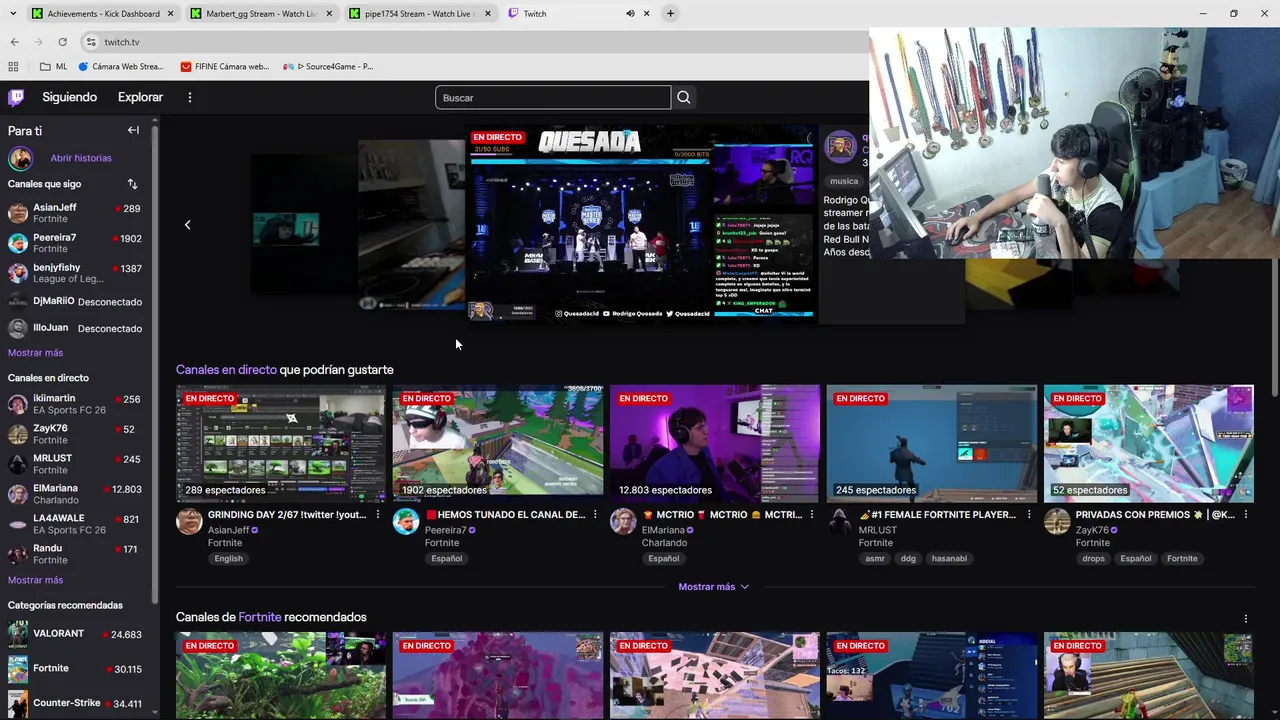
Task: Open Cámara Web Strea... bookmark
Action: (121, 67)
